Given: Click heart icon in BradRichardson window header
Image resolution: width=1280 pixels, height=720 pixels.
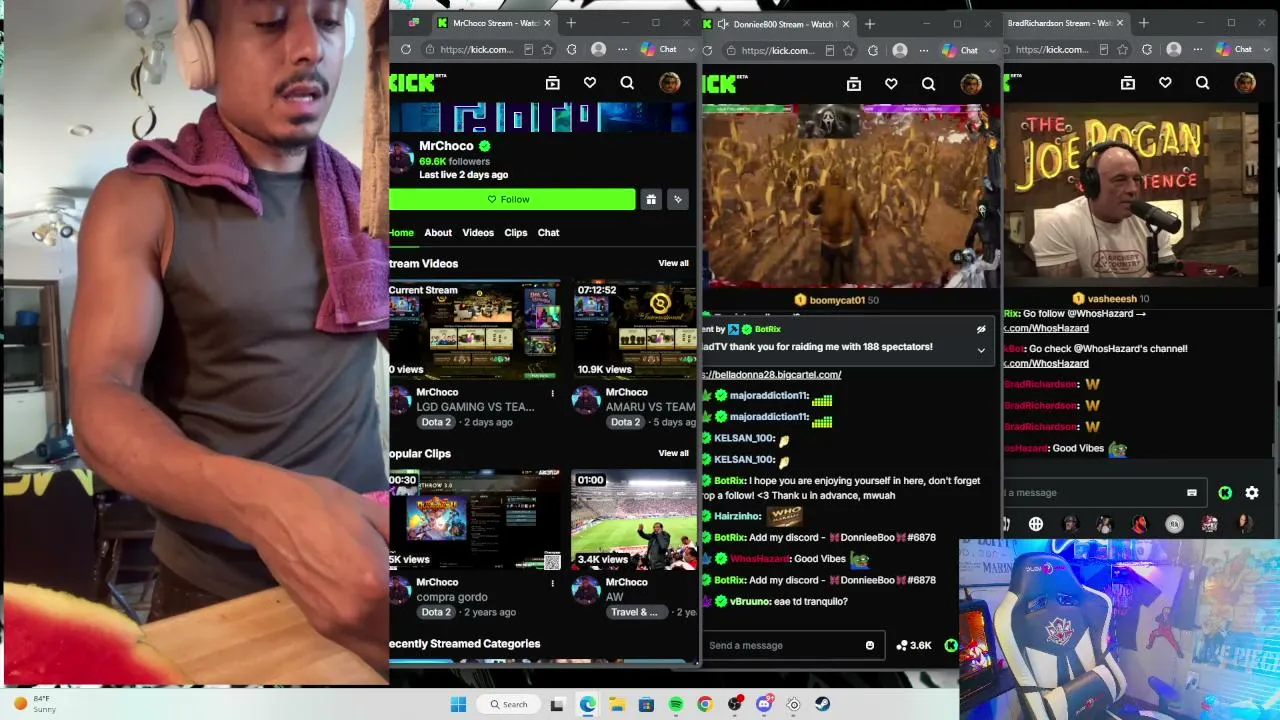Looking at the screenshot, I should pos(1165,84).
